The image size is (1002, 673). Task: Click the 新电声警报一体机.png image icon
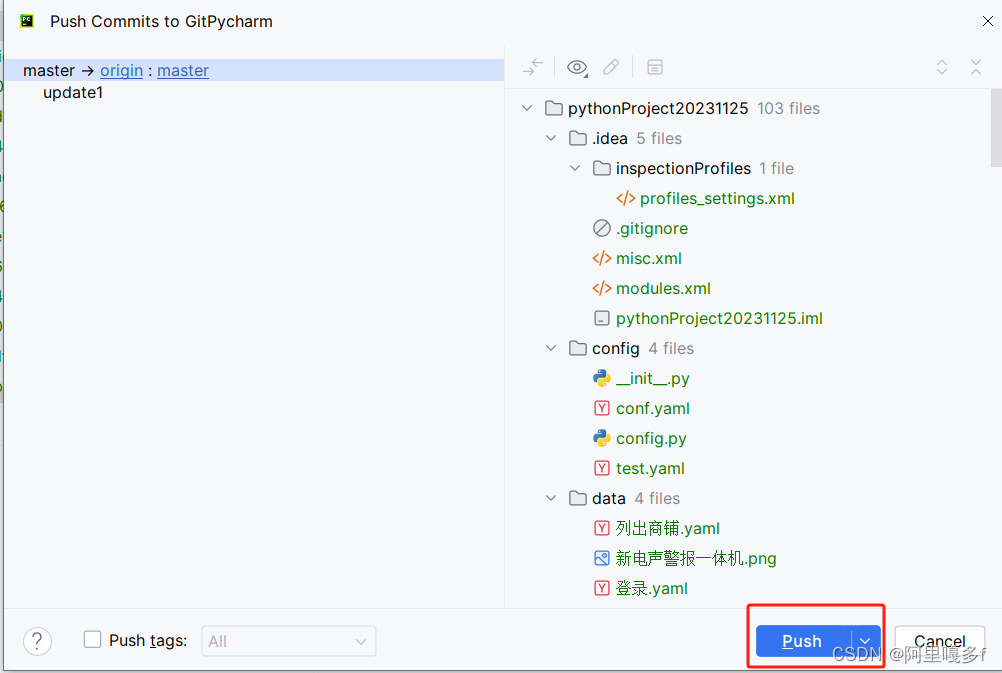(601, 559)
